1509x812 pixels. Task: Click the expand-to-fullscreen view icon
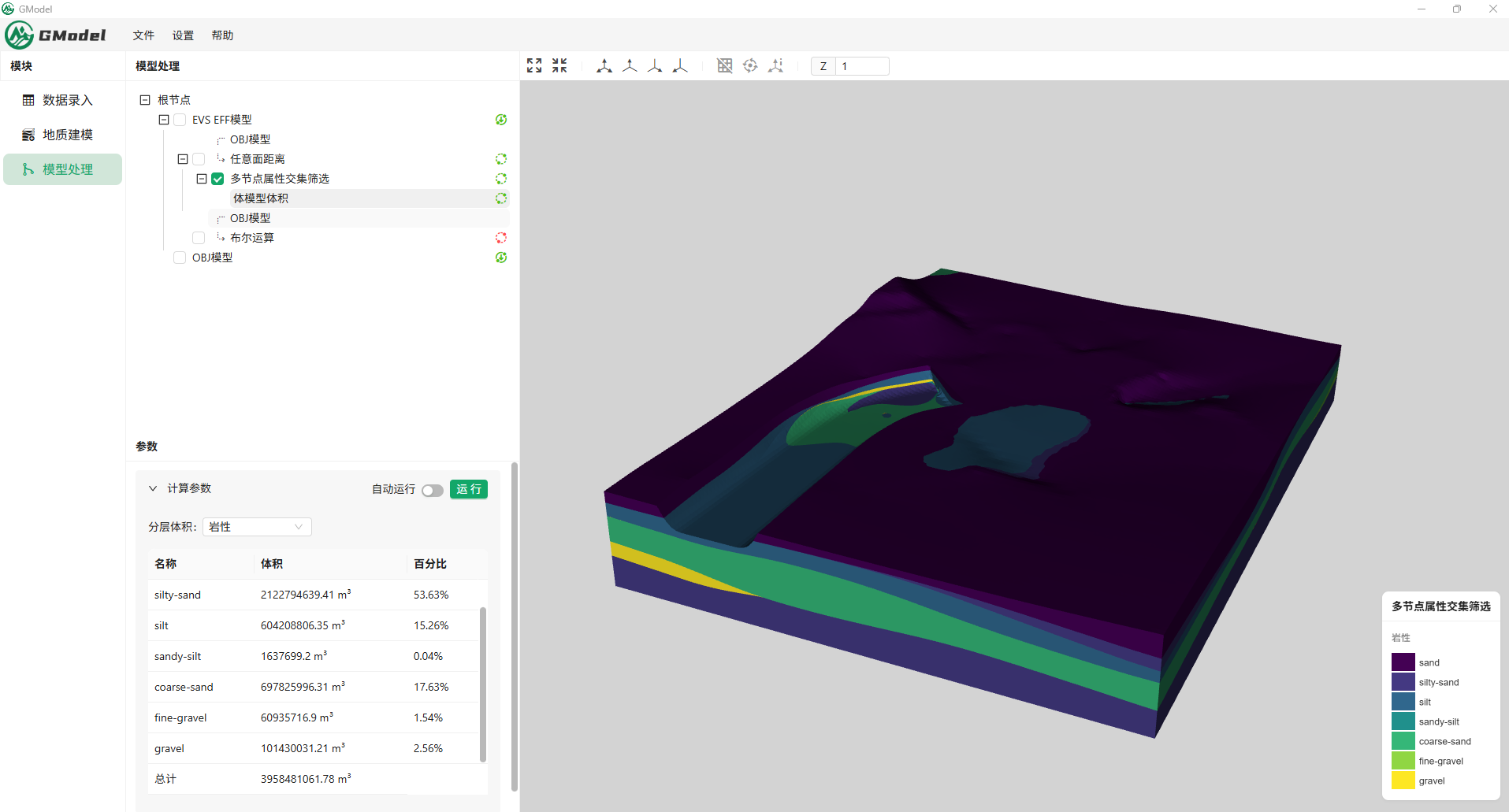[x=534, y=65]
